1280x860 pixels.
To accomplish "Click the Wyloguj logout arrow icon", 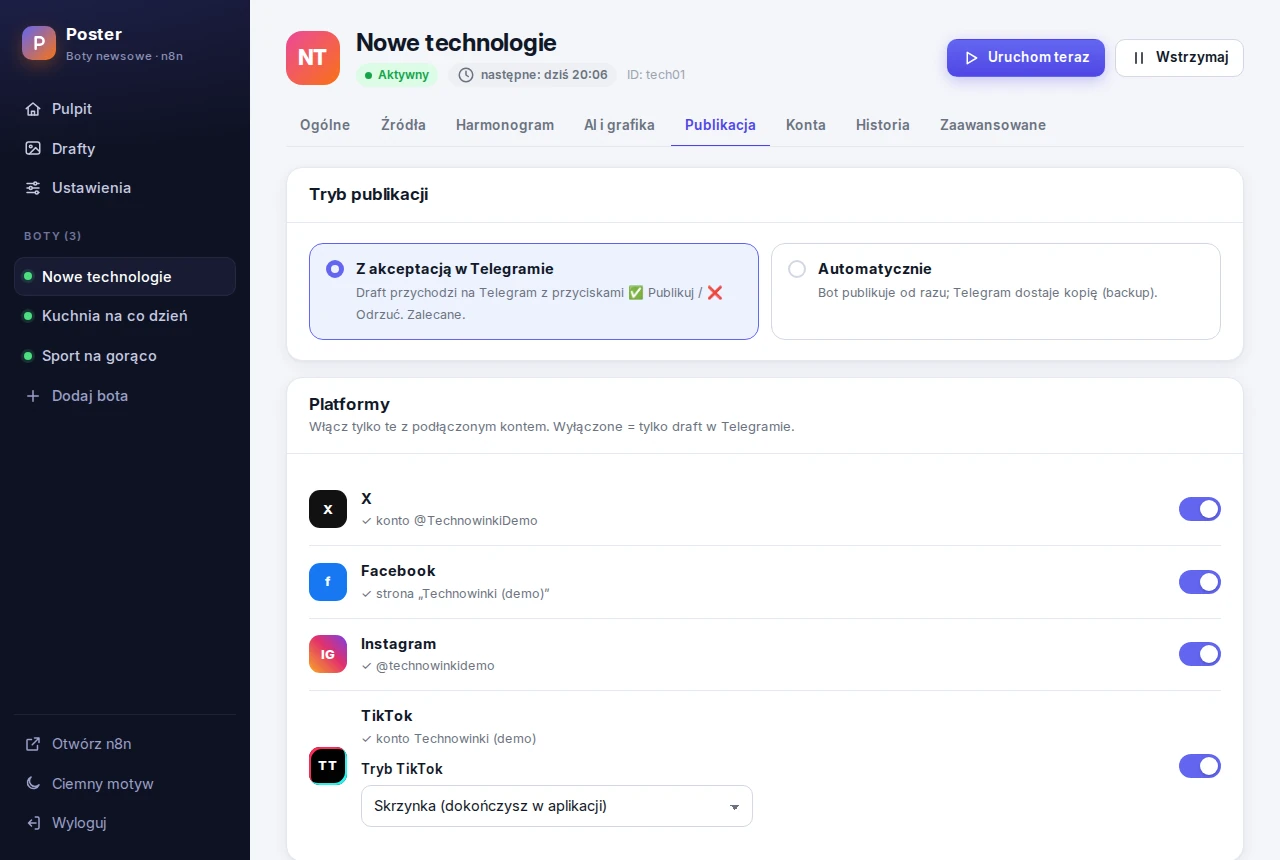I will [x=33, y=823].
